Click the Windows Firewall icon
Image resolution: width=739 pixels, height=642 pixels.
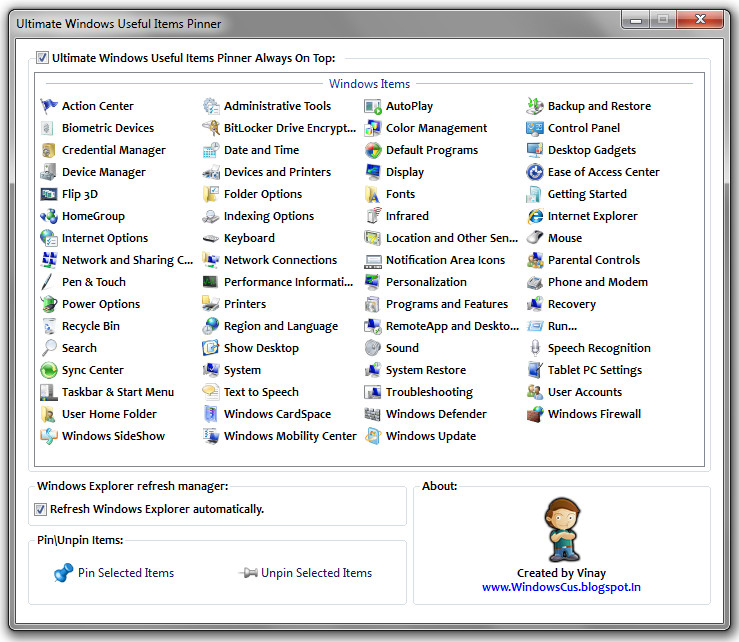click(535, 414)
